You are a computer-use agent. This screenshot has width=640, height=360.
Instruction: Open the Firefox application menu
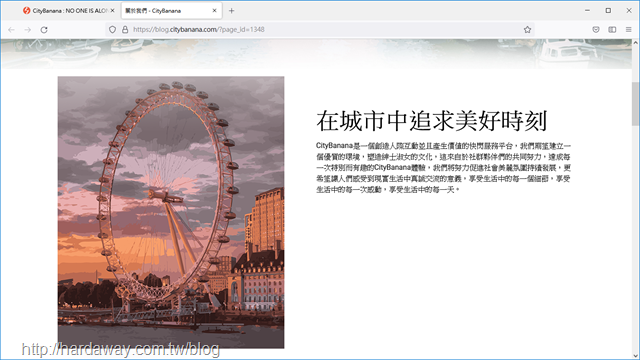629,29
